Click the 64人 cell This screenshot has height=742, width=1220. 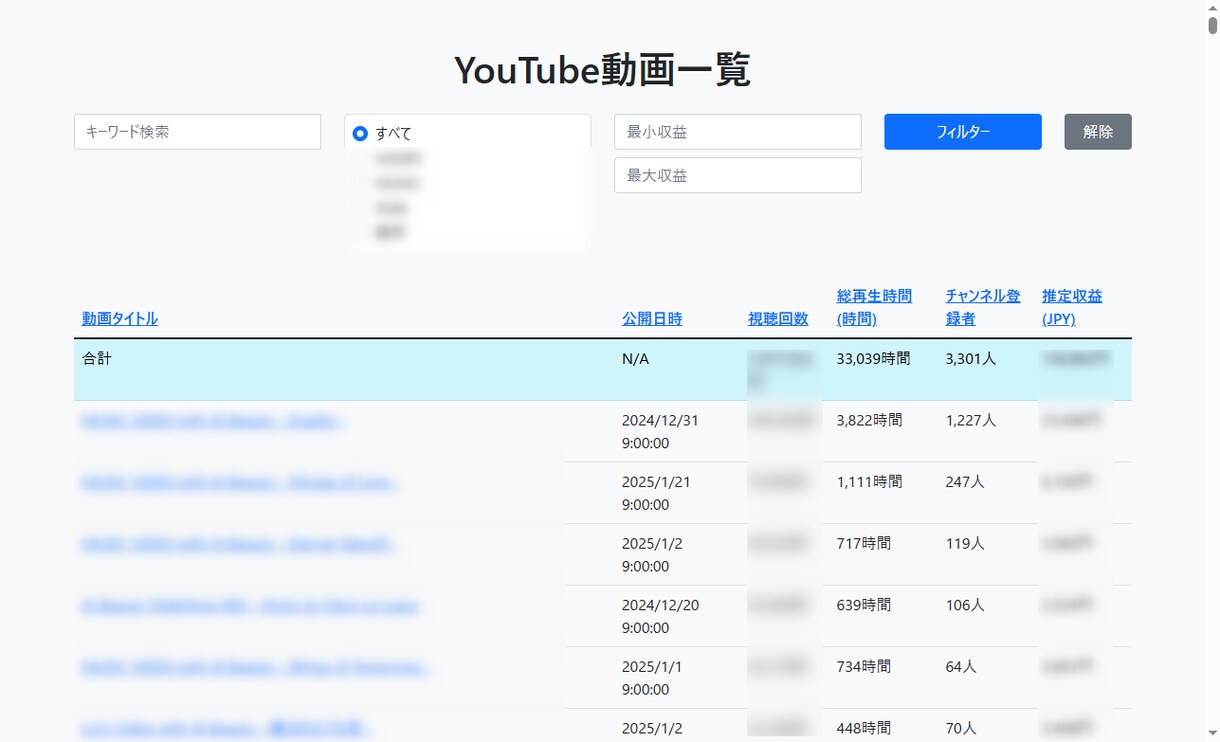(x=961, y=667)
